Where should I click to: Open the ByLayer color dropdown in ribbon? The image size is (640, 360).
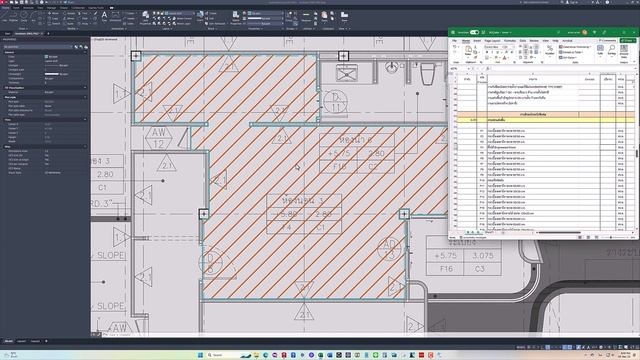[x=265, y=13]
